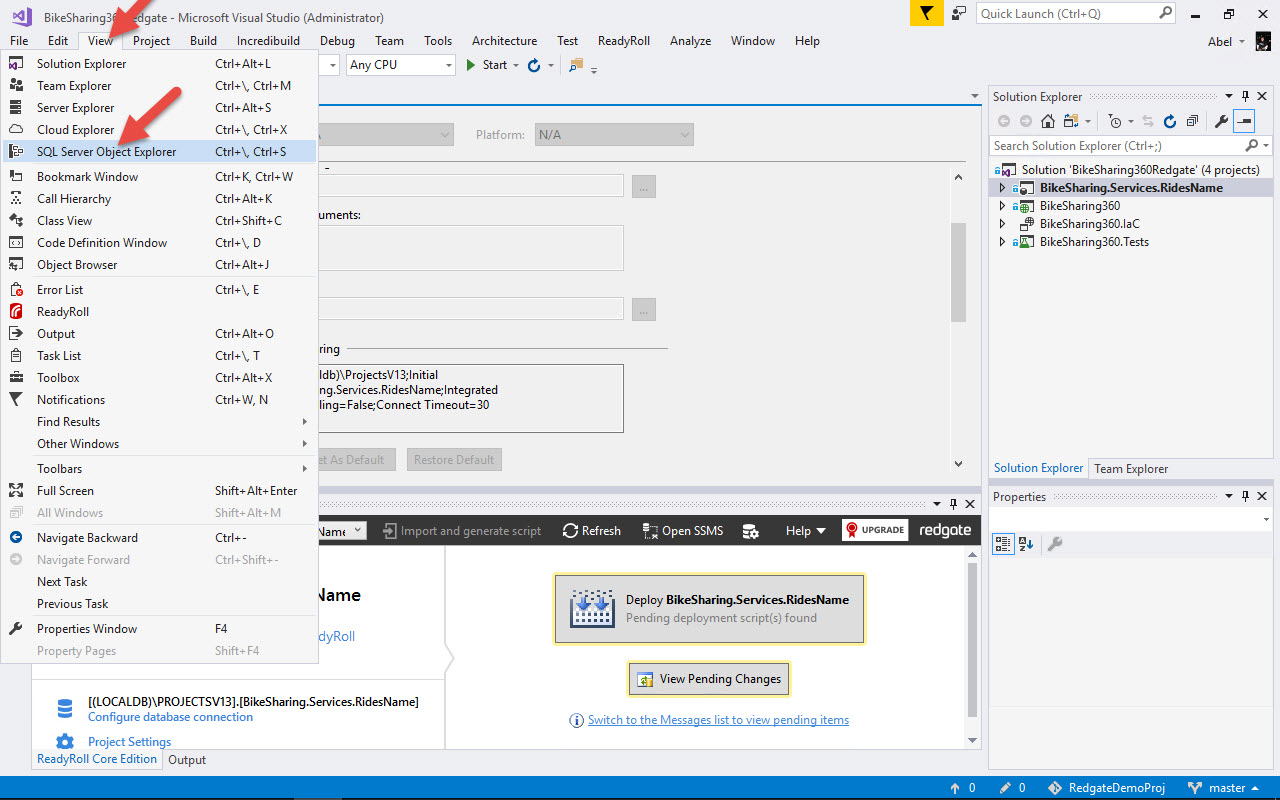Click the Bookmark Window icon
This screenshot has width=1280, height=800.
(16, 177)
